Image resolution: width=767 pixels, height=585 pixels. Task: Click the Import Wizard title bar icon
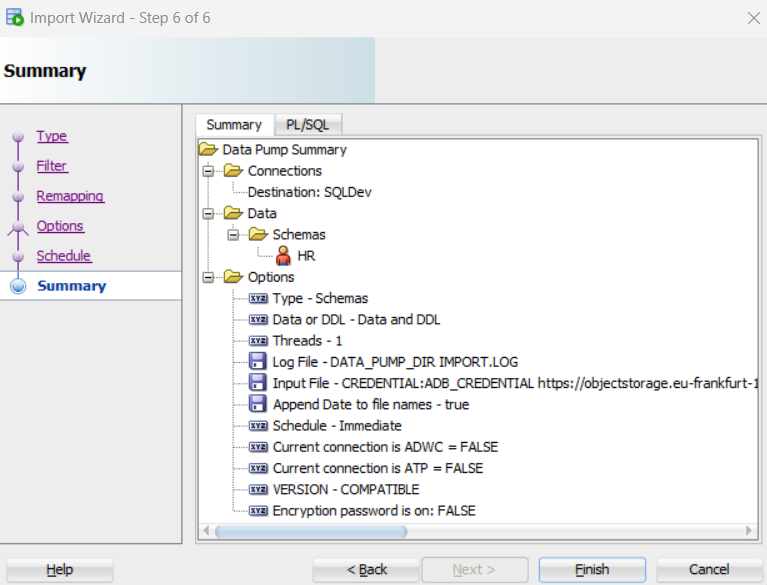pos(15,18)
